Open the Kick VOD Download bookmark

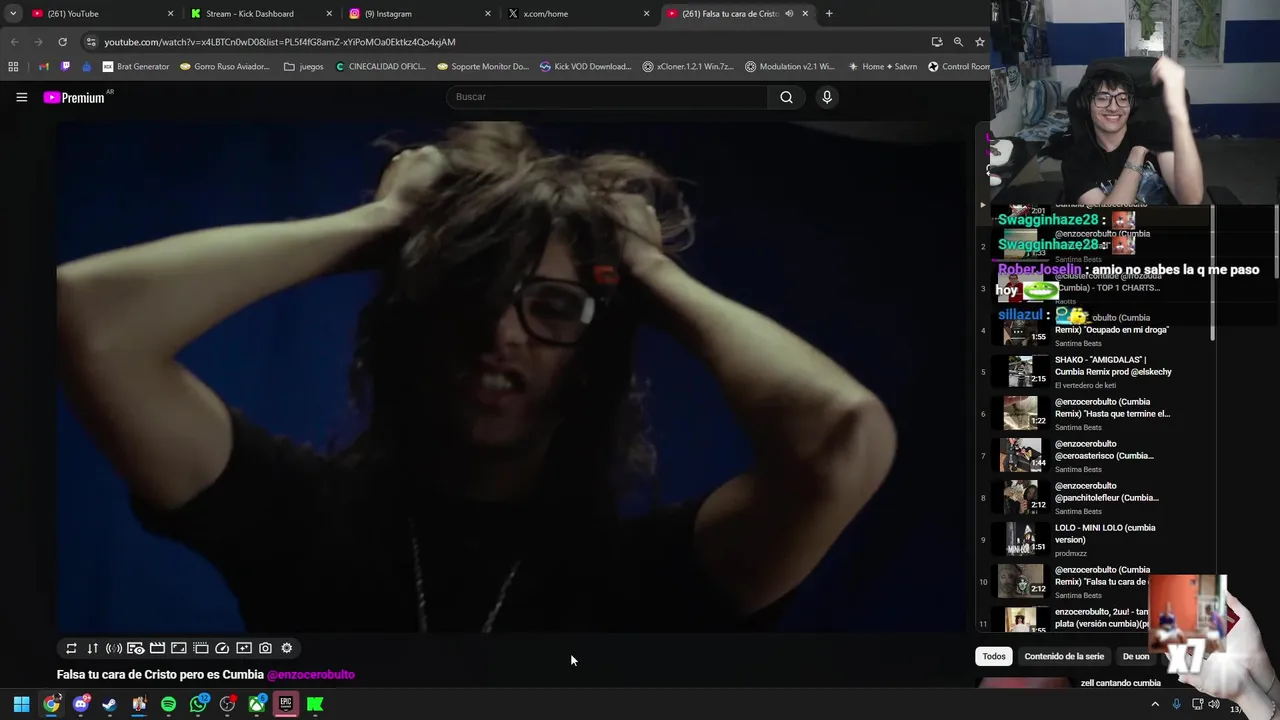(586, 67)
